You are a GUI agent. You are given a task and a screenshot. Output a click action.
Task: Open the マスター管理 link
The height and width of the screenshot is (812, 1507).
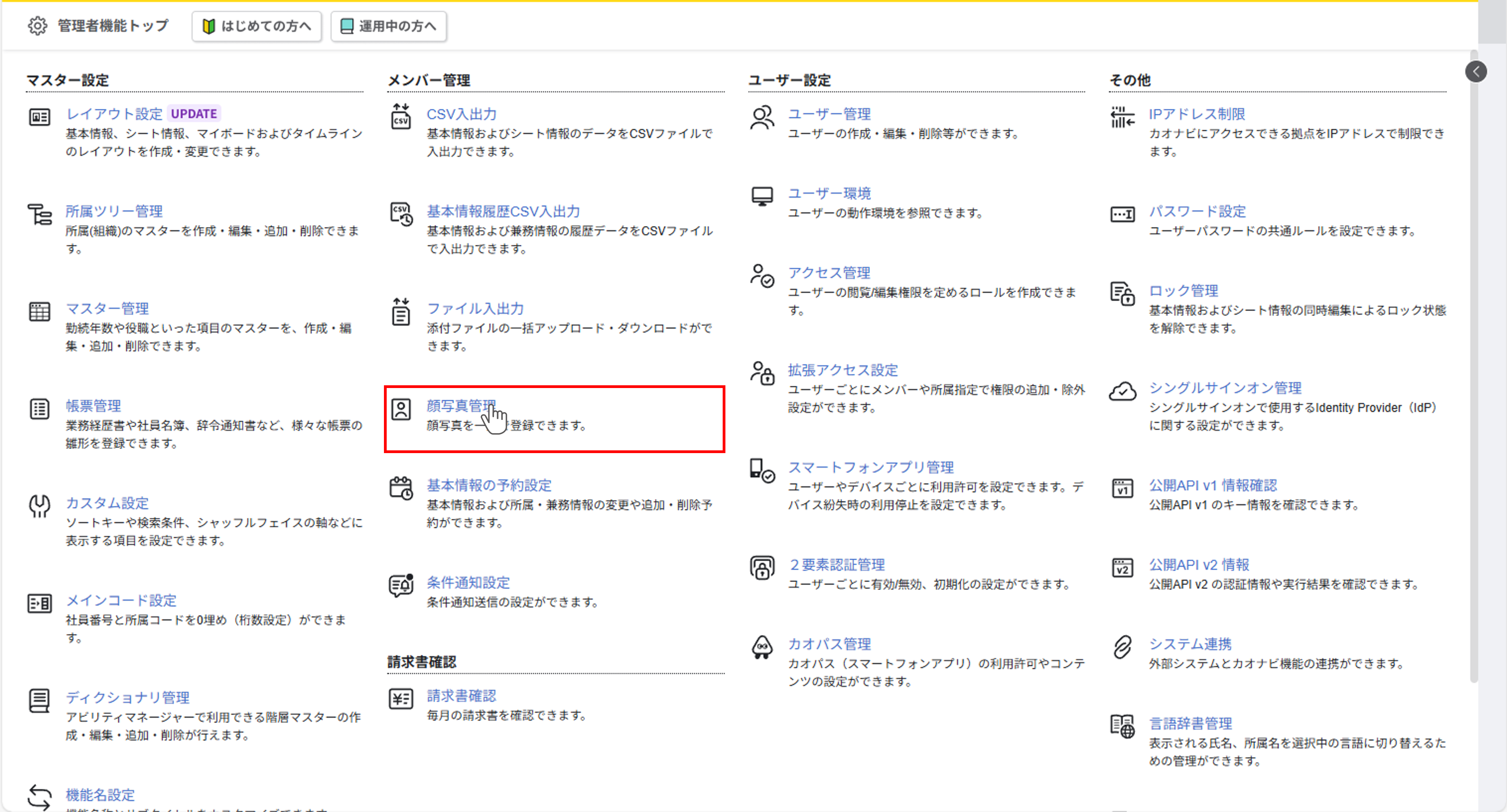pyautogui.click(x=107, y=308)
